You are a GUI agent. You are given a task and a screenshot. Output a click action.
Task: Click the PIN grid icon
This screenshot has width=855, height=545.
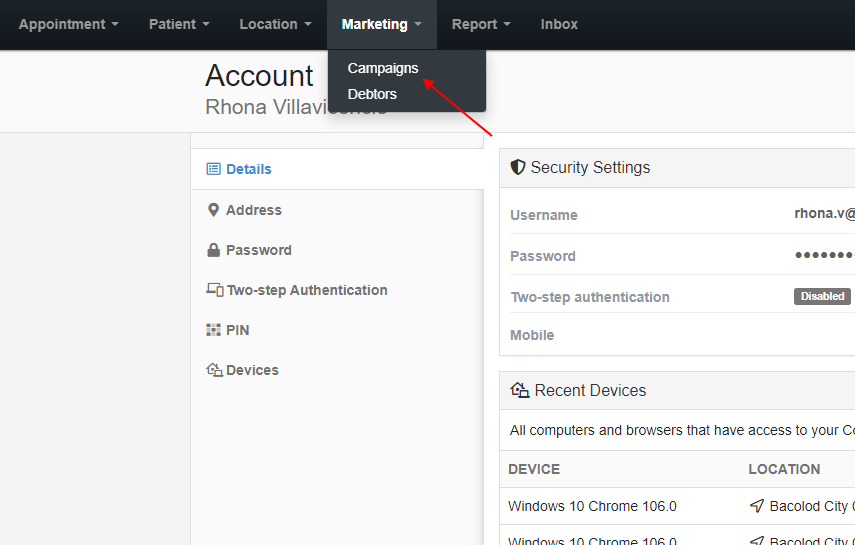pos(213,330)
